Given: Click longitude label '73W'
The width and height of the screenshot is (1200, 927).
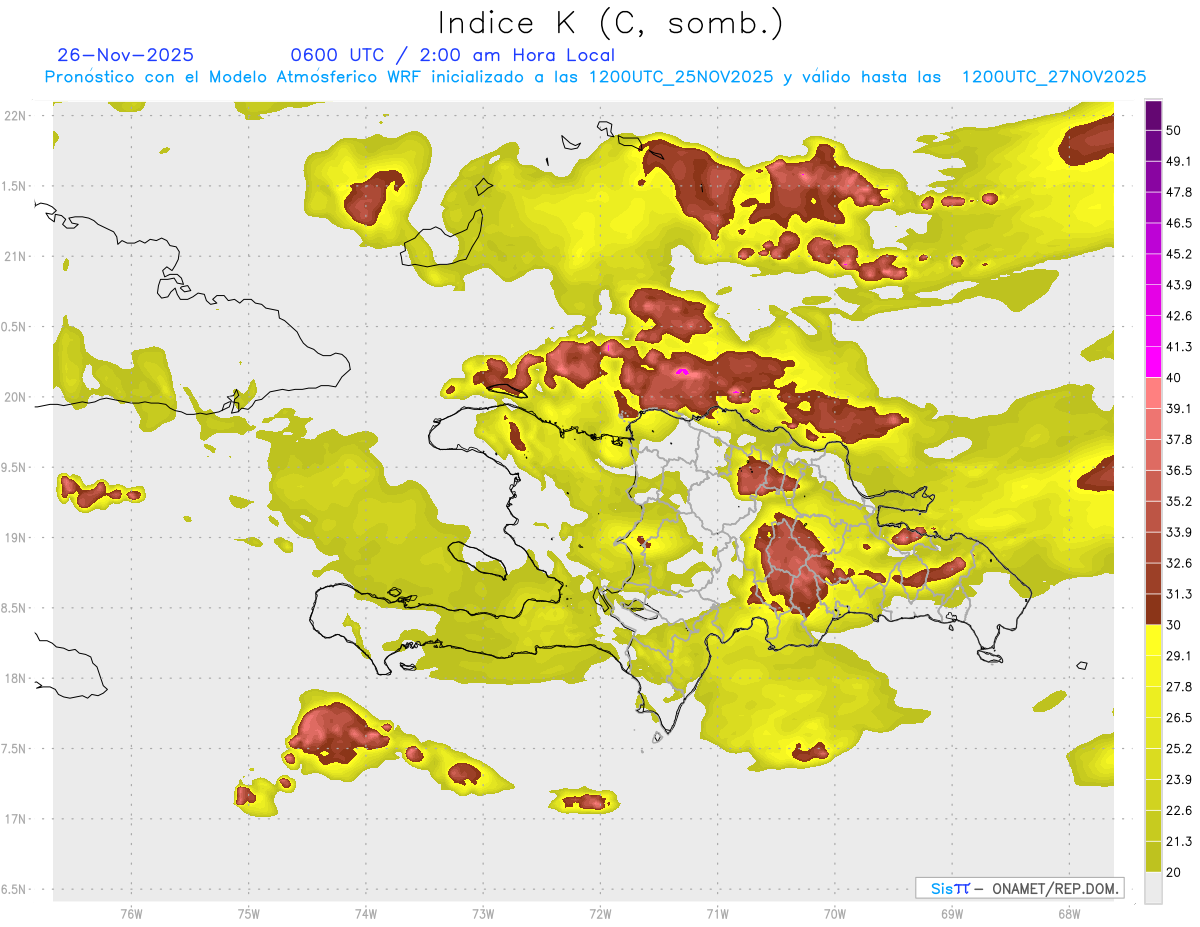Looking at the screenshot, I should pyautogui.click(x=483, y=913).
